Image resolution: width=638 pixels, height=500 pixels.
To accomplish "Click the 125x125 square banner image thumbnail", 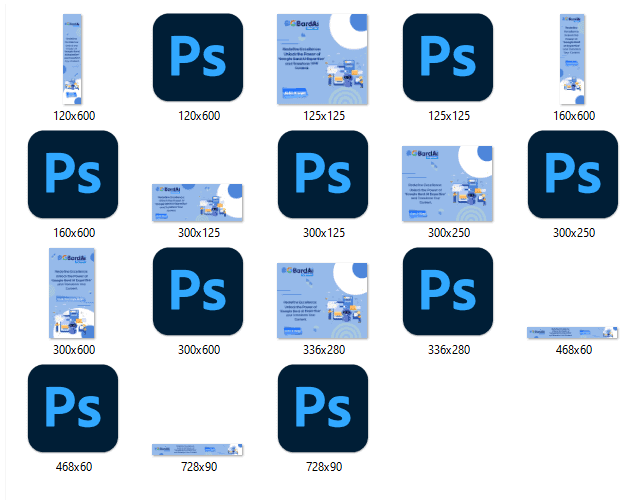I will (323, 59).
